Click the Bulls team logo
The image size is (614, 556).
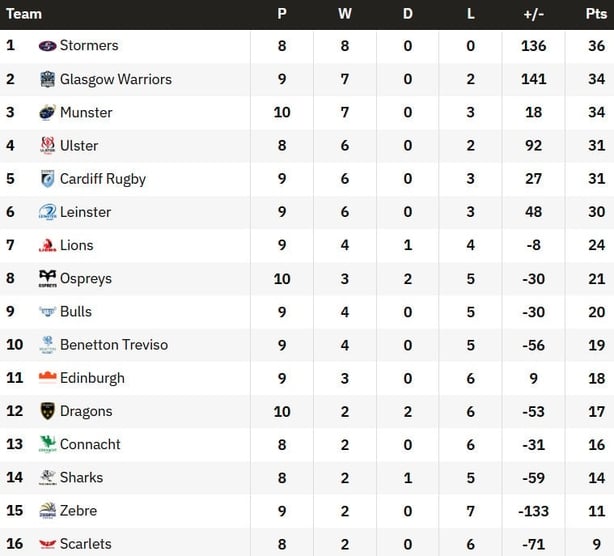pyautogui.click(x=47, y=312)
